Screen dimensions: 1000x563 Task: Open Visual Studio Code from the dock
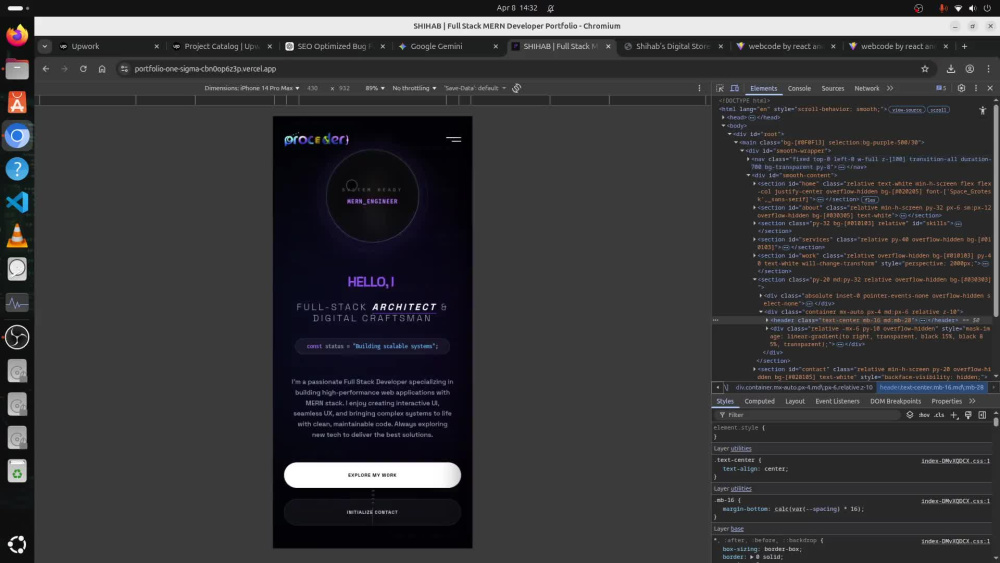[x=17, y=202]
